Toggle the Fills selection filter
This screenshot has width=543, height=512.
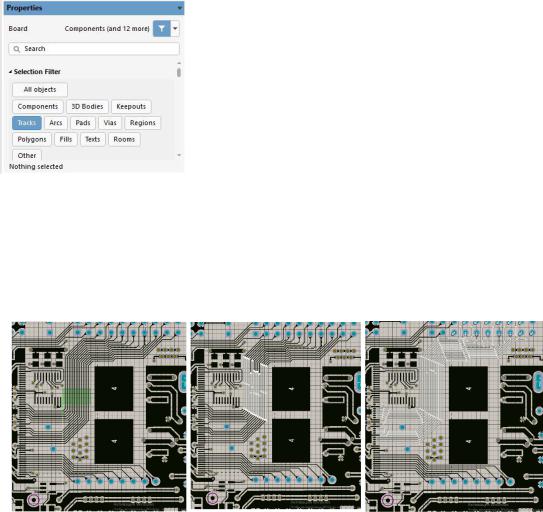point(66,139)
